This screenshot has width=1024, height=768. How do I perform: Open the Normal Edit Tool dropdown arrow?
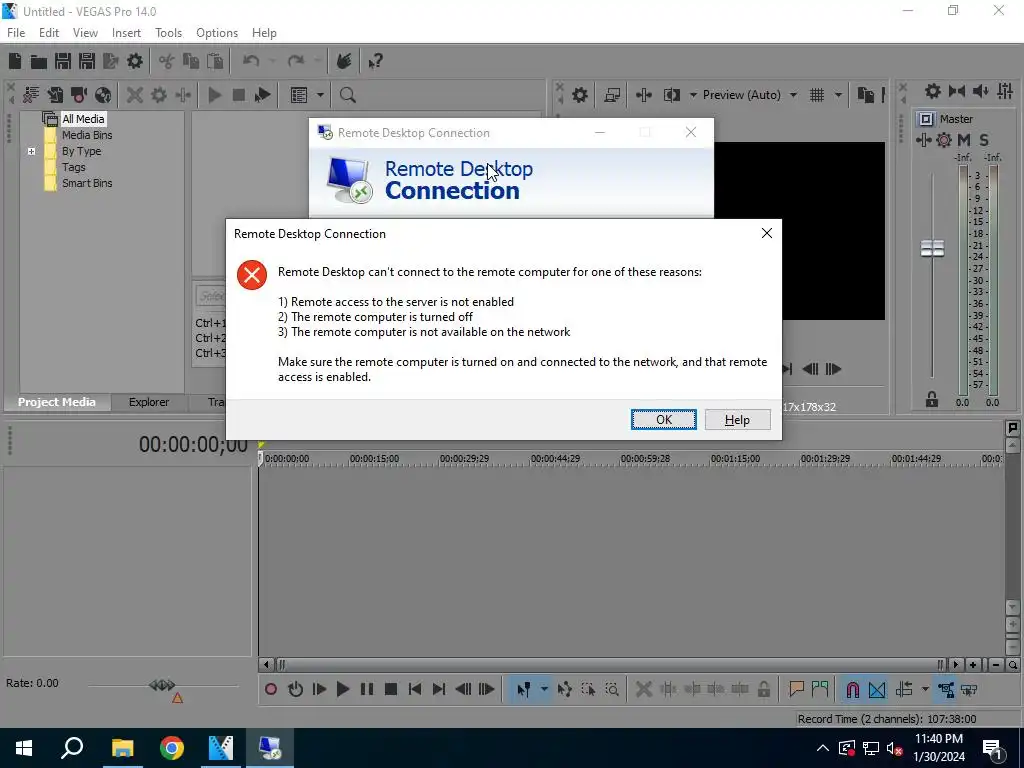(544, 689)
